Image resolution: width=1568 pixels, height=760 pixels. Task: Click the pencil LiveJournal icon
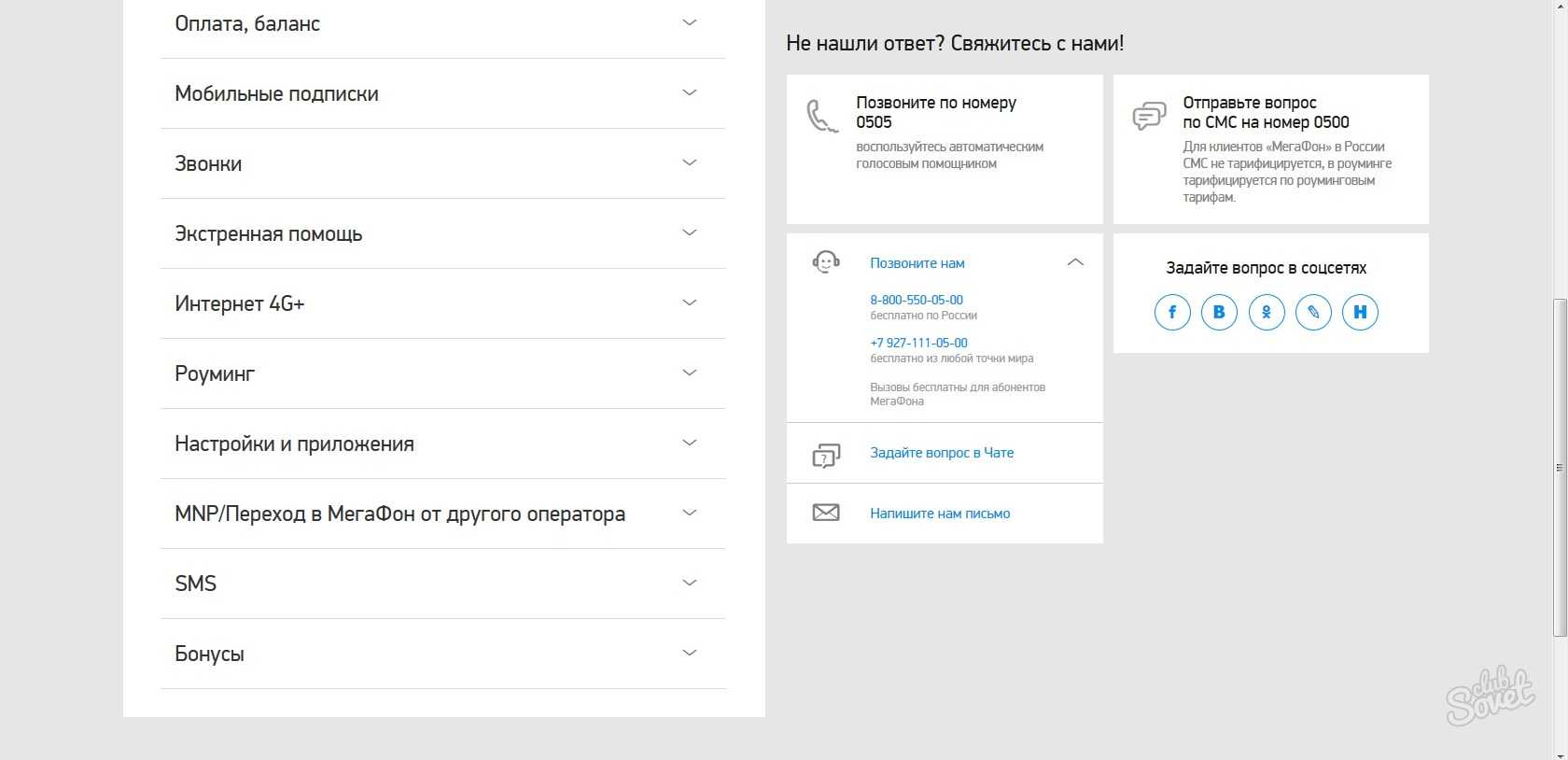pyautogui.click(x=1313, y=312)
